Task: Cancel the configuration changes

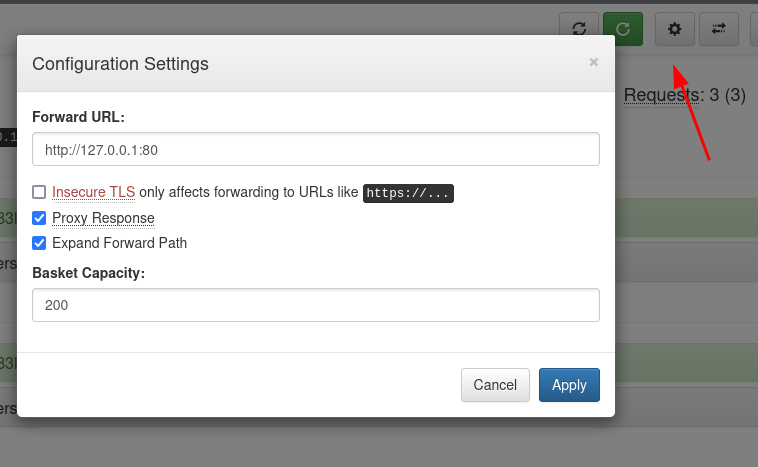Action: coord(495,385)
